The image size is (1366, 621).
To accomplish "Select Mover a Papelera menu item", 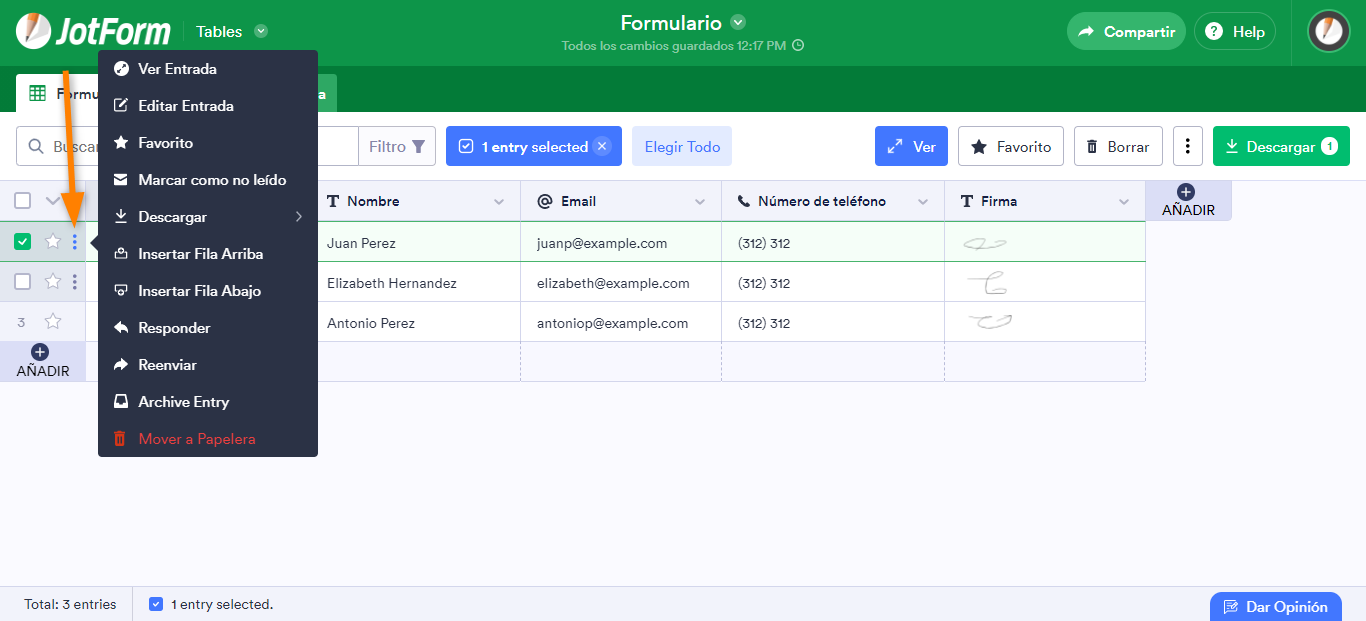I will coord(196,439).
